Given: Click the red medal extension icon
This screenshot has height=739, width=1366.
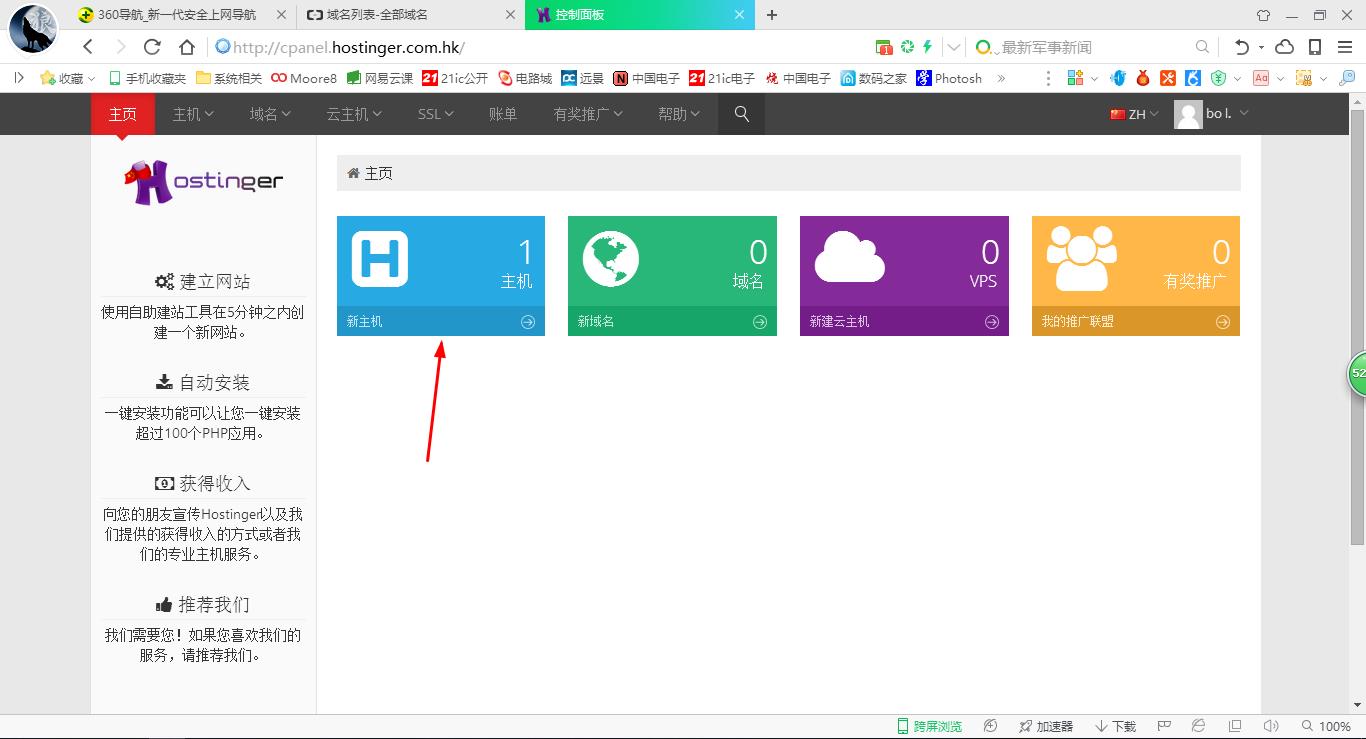Looking at the screenshot, I should pyautogui.click(x=1143, y=78).
